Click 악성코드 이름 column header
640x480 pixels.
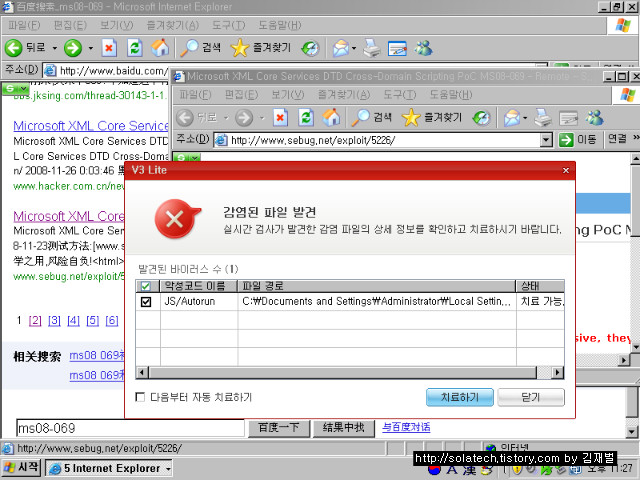tap(199, 286)
